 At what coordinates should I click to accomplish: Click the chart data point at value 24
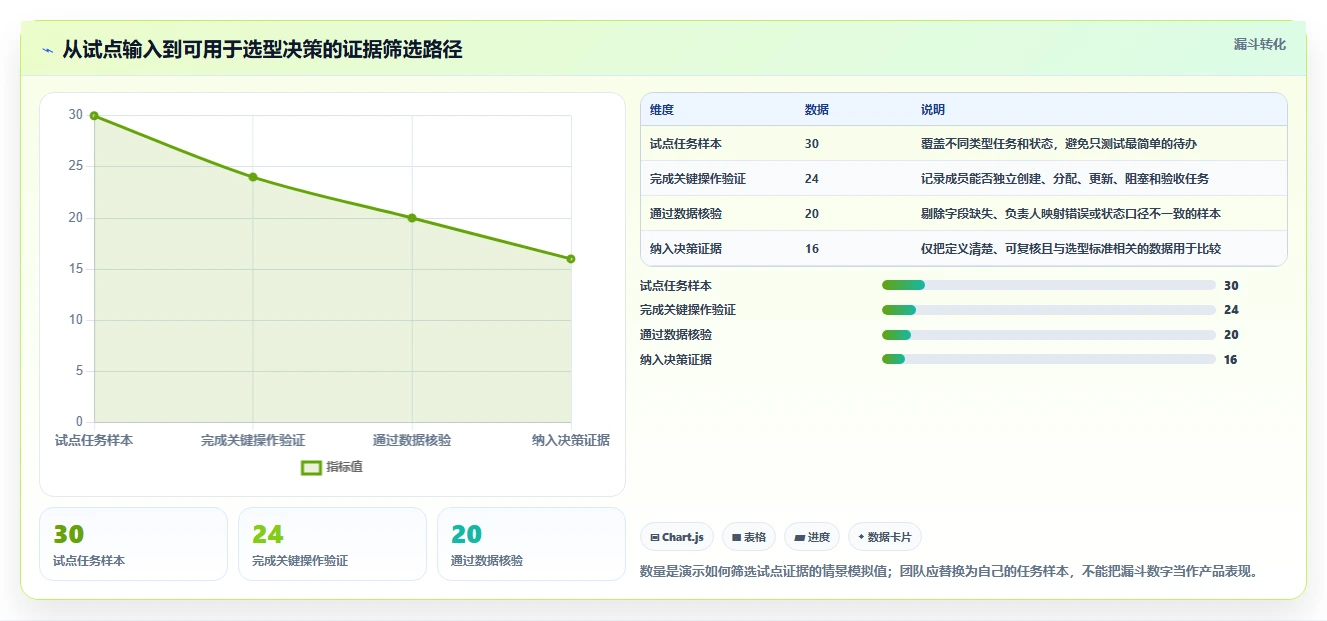tap(253, 177)
